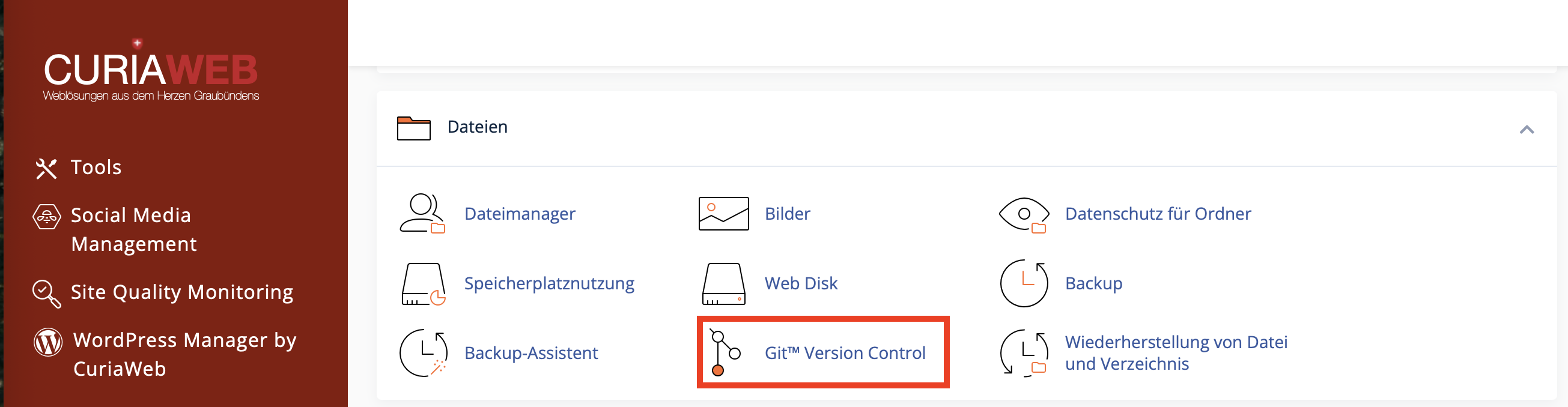Click the Wiederherstellung restore icon
This screenshot has height=407, width=1568.
[x=1024, y=353]
